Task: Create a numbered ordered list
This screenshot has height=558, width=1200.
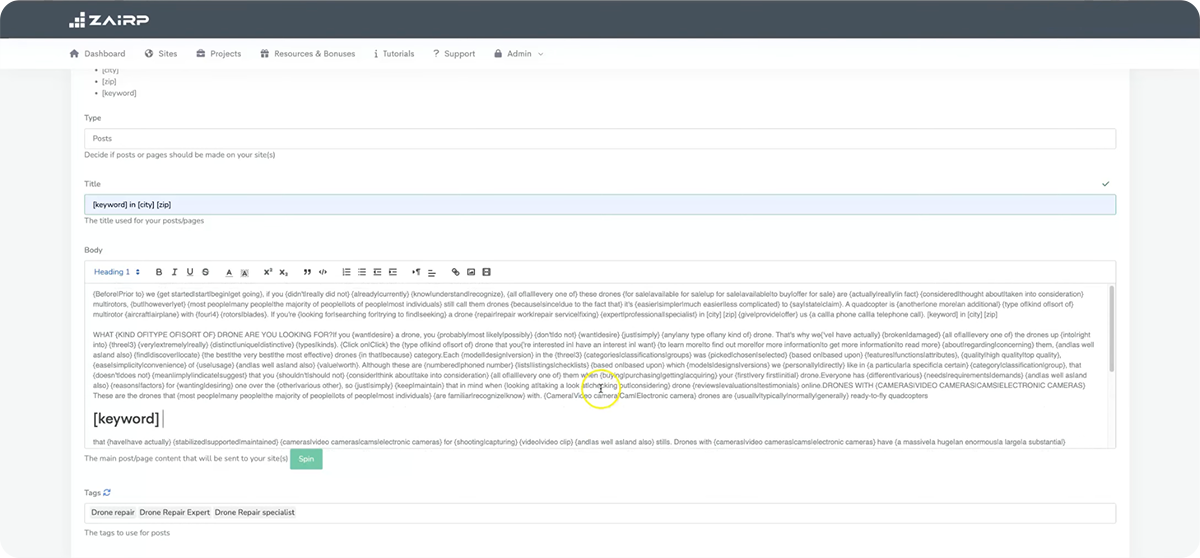Action: [x=346, y=272]
